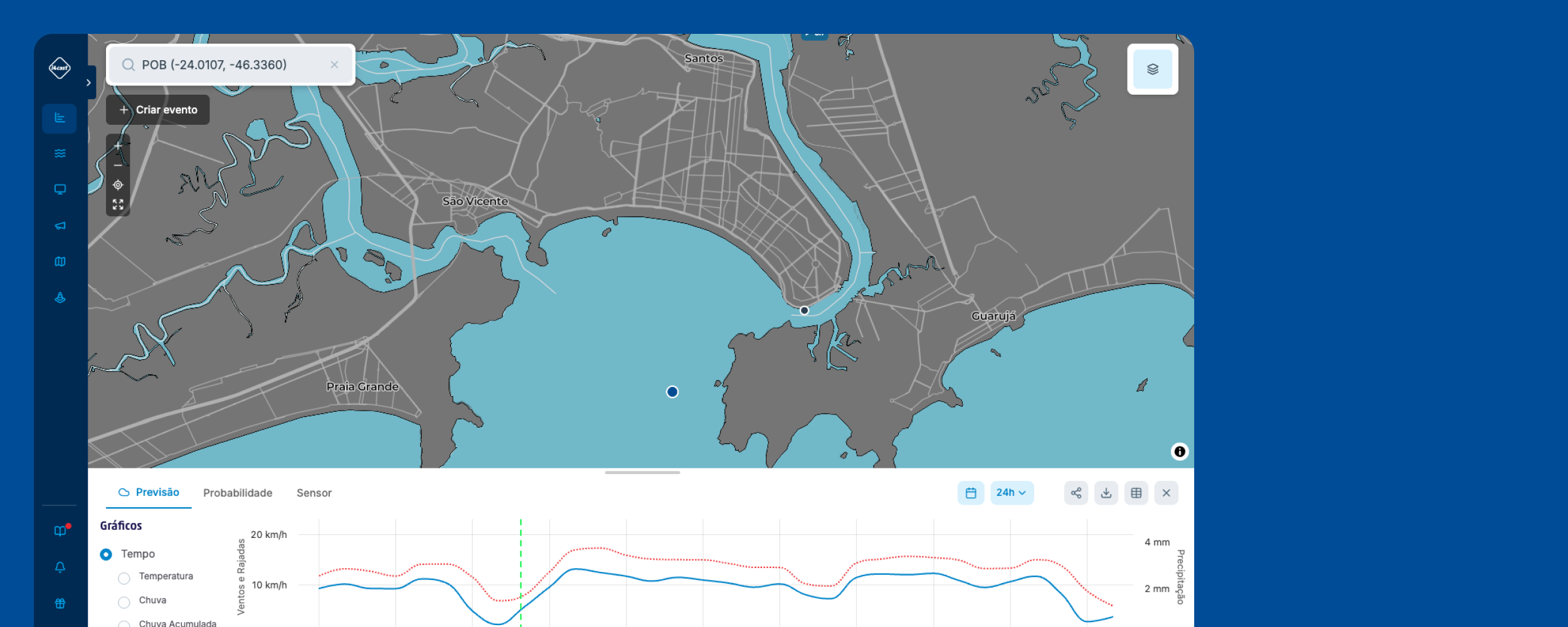Viewport: 1568px width, 627px height.
Task: Click the Gráficos heading
Action: pyautogui.click(x=121, y=525)
